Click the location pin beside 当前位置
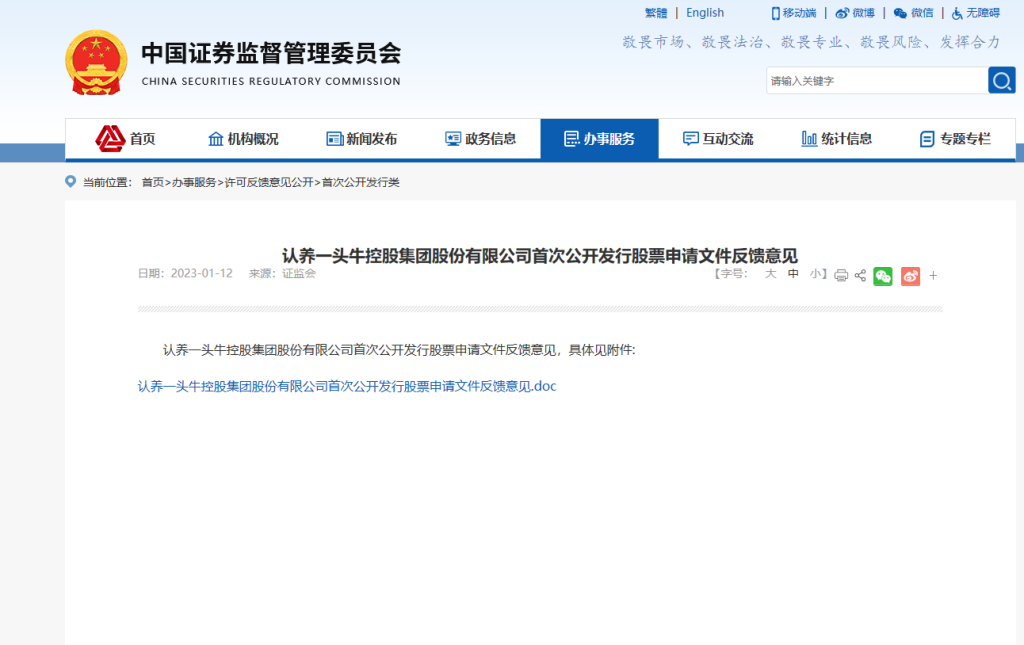This screenshot has width=1024, height=645. 68,182
